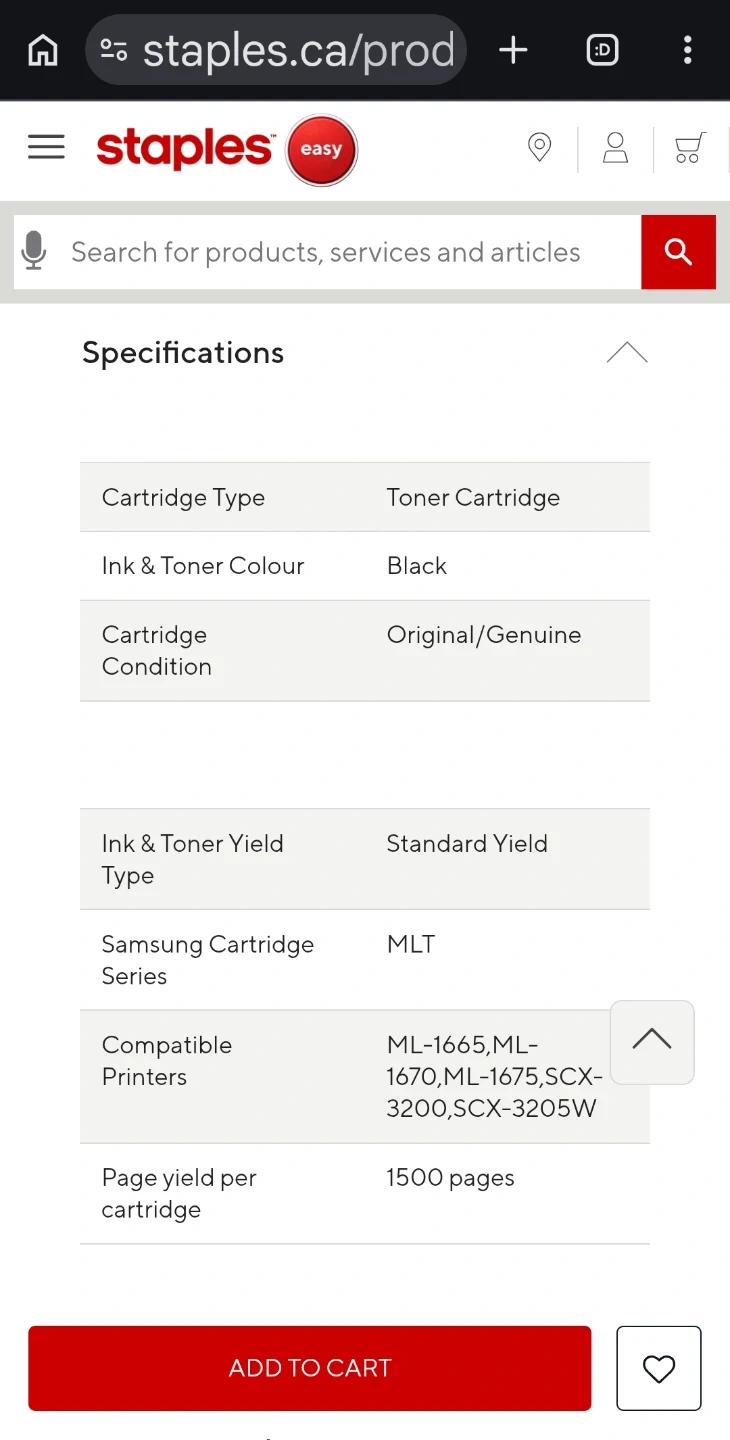
Task: View the shopping cart
Action: tap(689, 148)
